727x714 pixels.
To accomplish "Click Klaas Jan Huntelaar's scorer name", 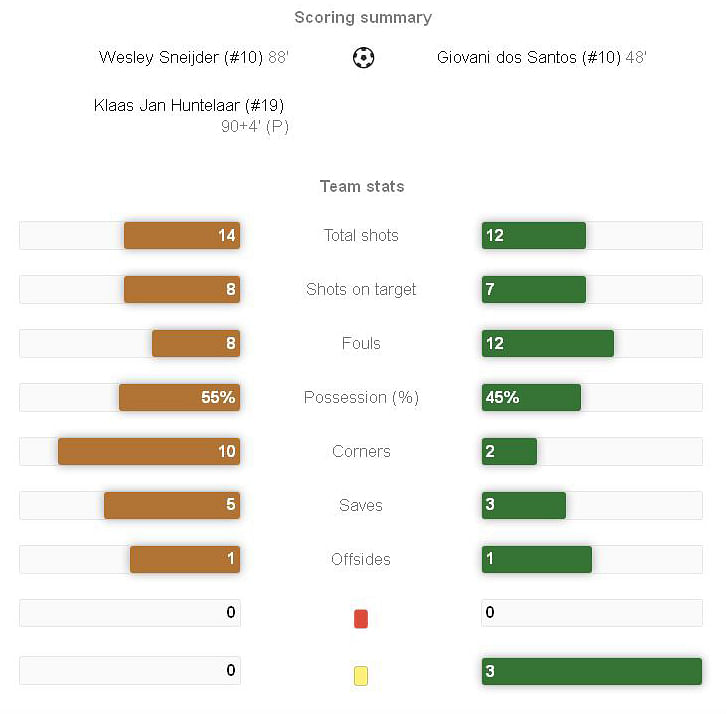I will 191,105.
